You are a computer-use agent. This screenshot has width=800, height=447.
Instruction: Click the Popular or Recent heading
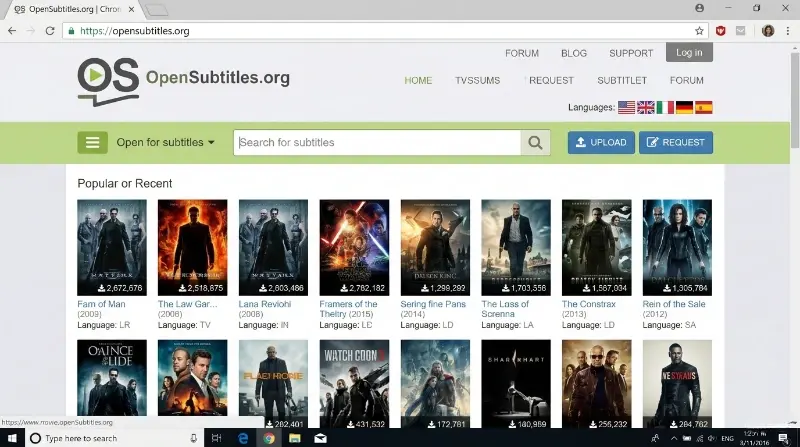pos(124,183)
